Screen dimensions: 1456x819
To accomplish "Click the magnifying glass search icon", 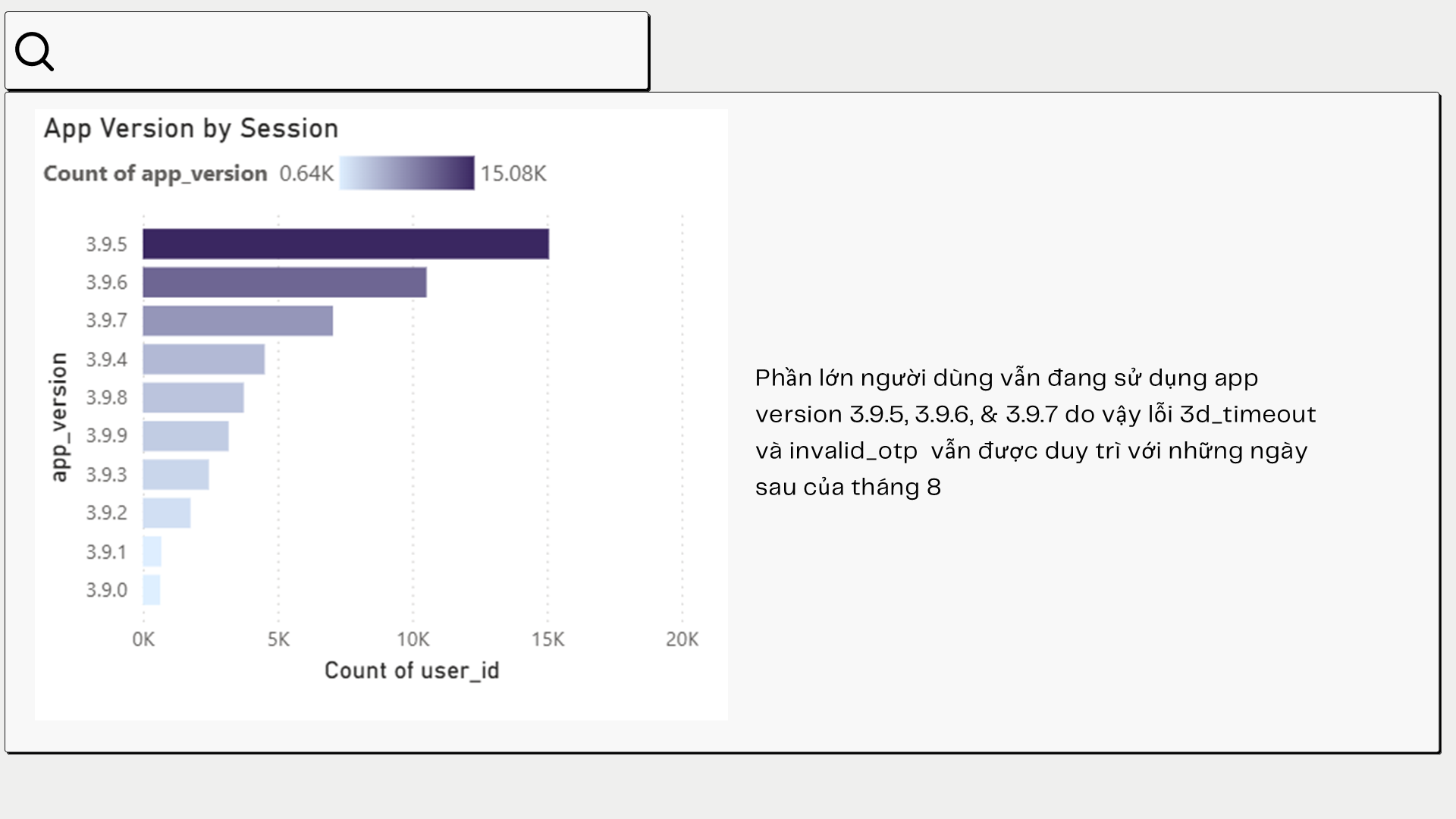I will (x=35, y=52).
